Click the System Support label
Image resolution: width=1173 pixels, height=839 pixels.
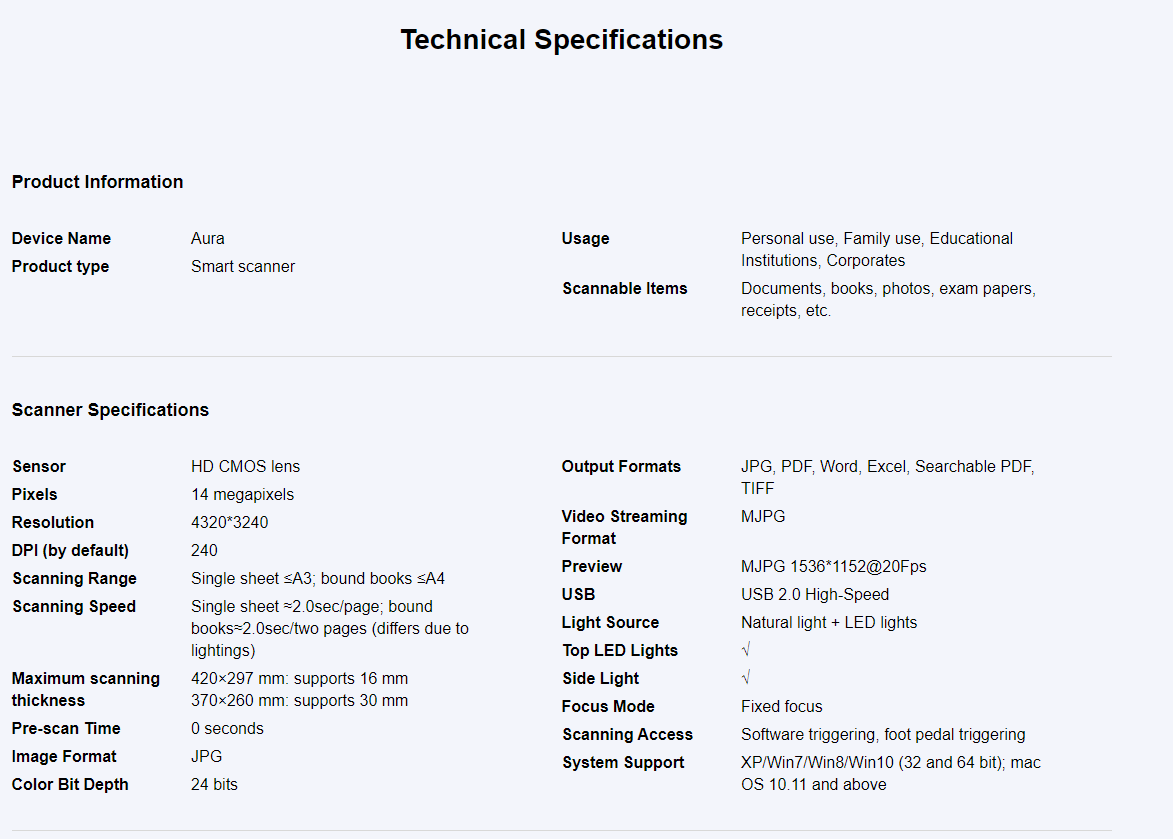pyautogui.click(x=622, y=763)
